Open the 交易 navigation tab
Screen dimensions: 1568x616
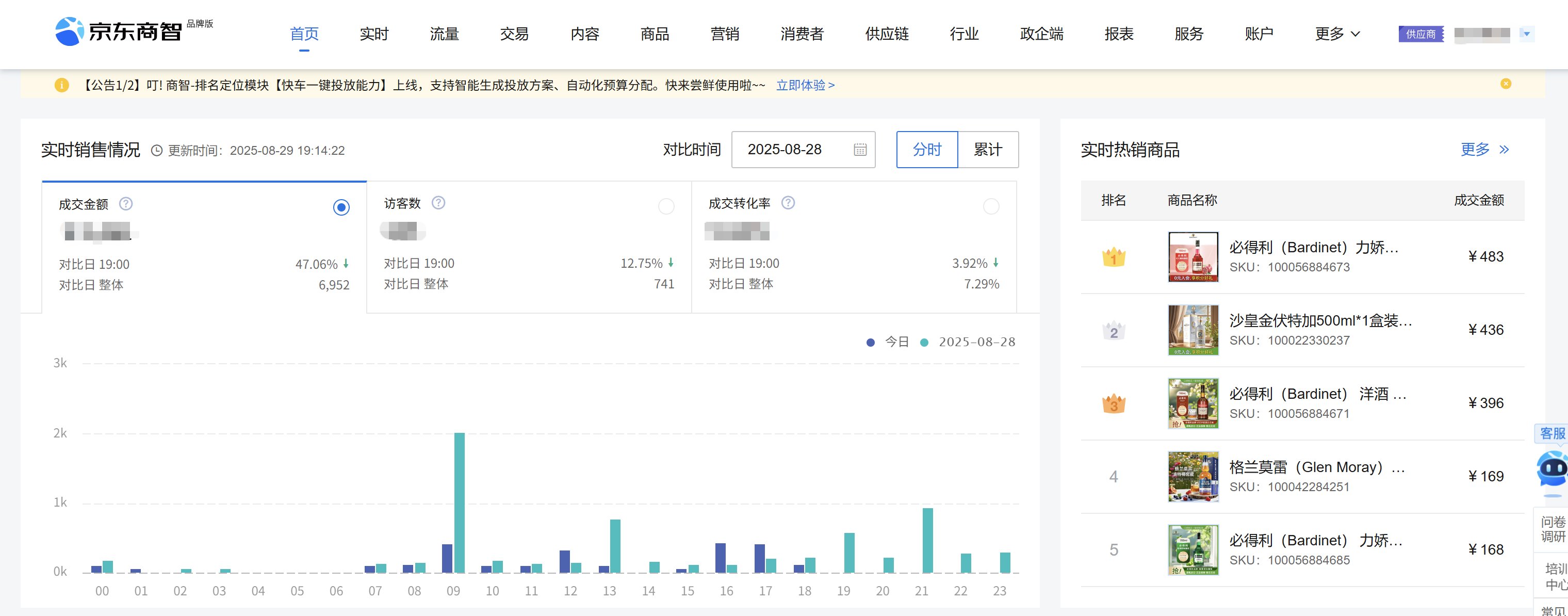[x=514, y=34]
